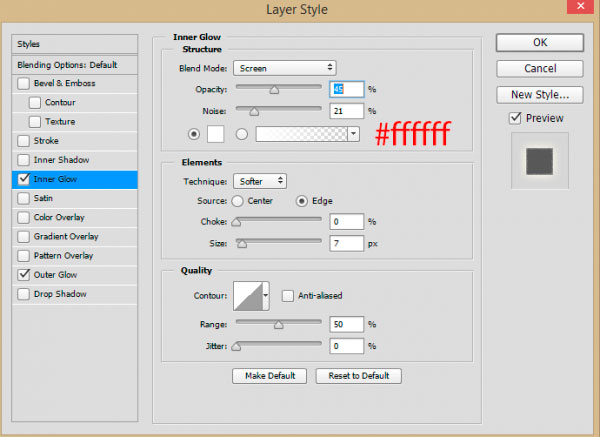600x437 pixels.
Task: Click the Range slider handle
Action: pyautogui.click(x=279, y=325)
